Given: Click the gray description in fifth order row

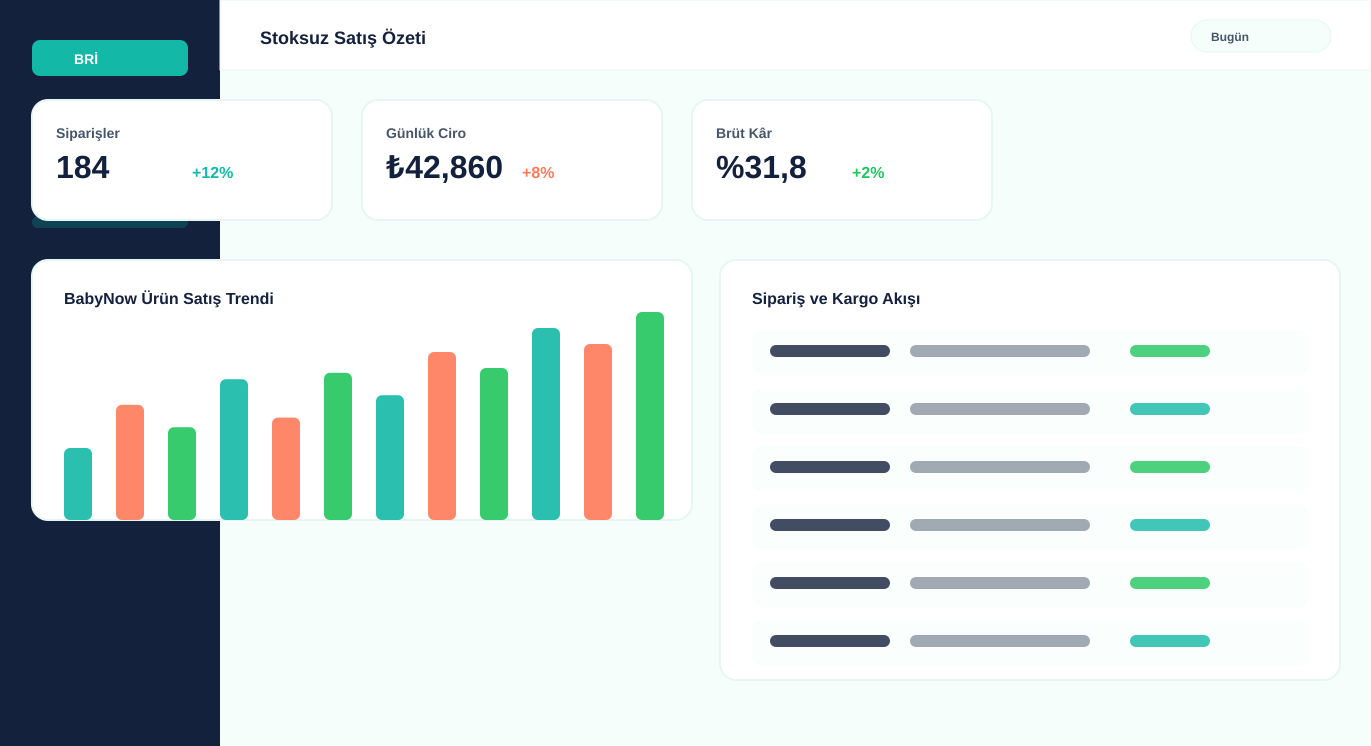Looking at the screenshot, I should coord(1000,583).
